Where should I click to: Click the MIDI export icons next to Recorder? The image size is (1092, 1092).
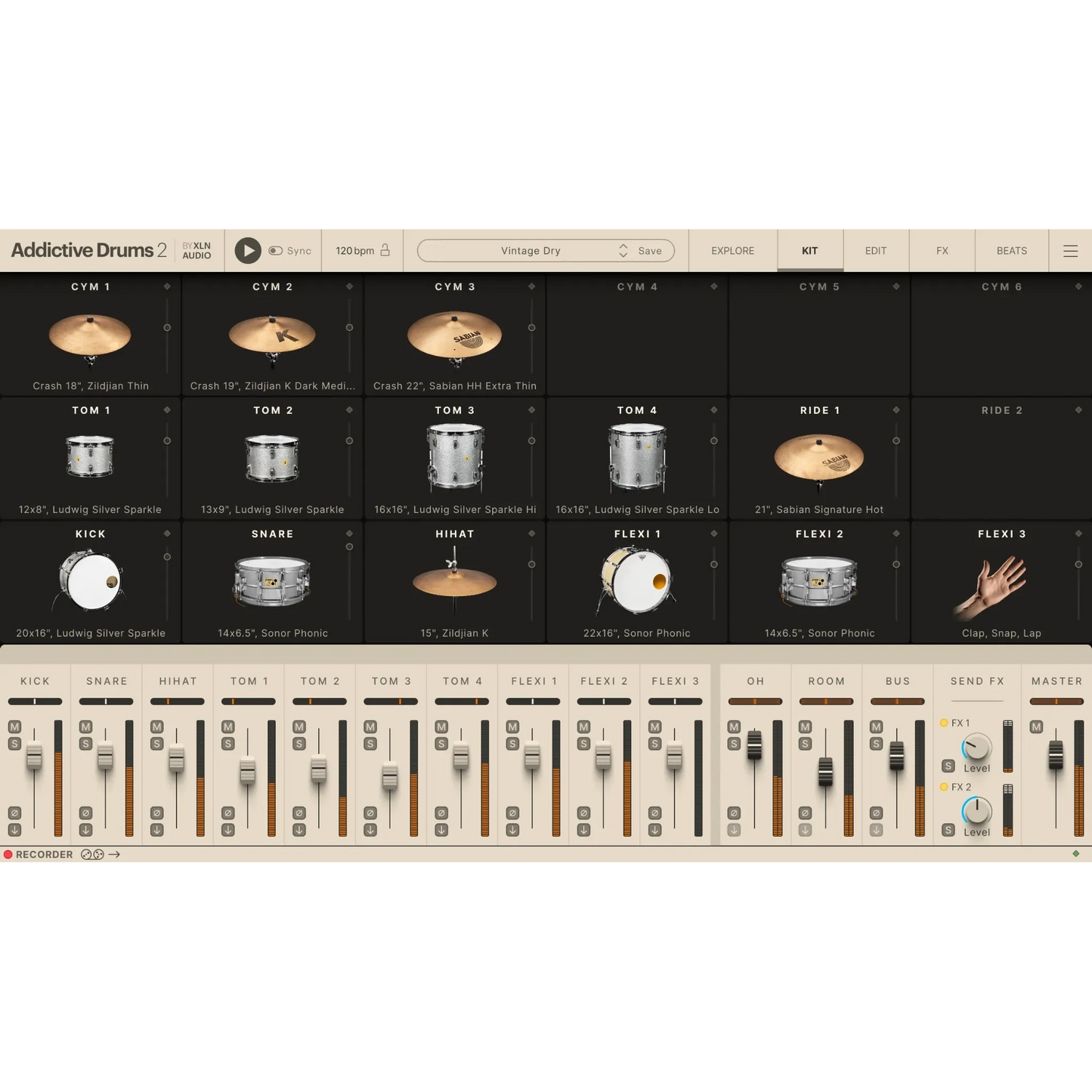(92, 854)
